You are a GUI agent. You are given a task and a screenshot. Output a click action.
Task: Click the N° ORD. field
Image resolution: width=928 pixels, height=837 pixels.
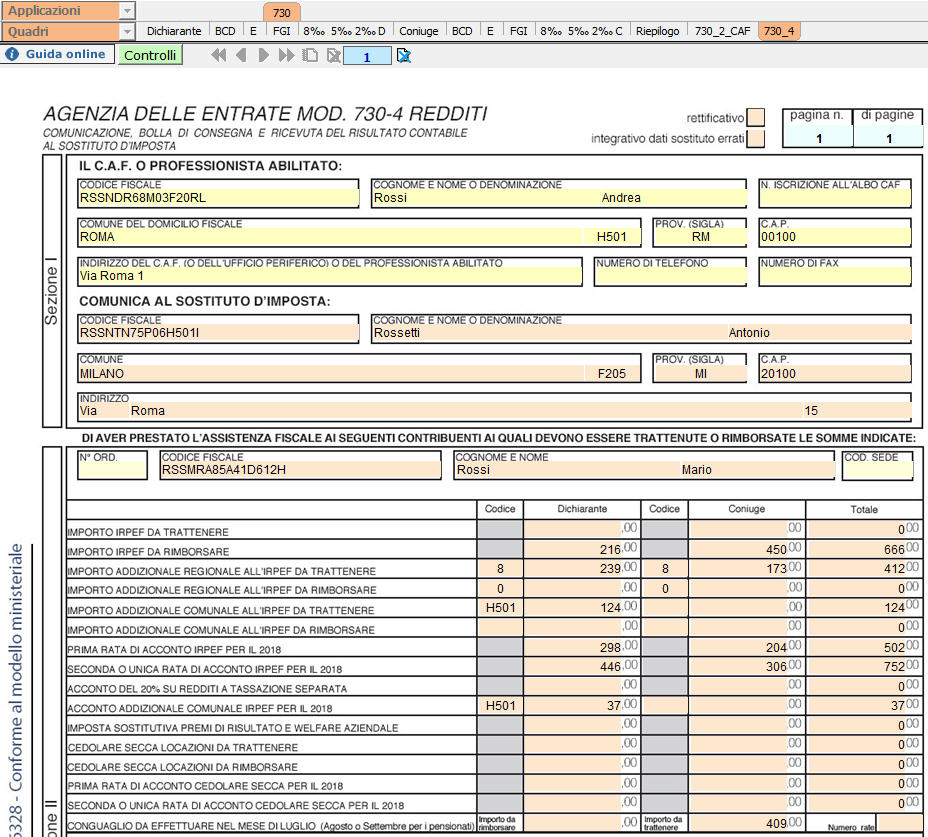coord(112,469)
